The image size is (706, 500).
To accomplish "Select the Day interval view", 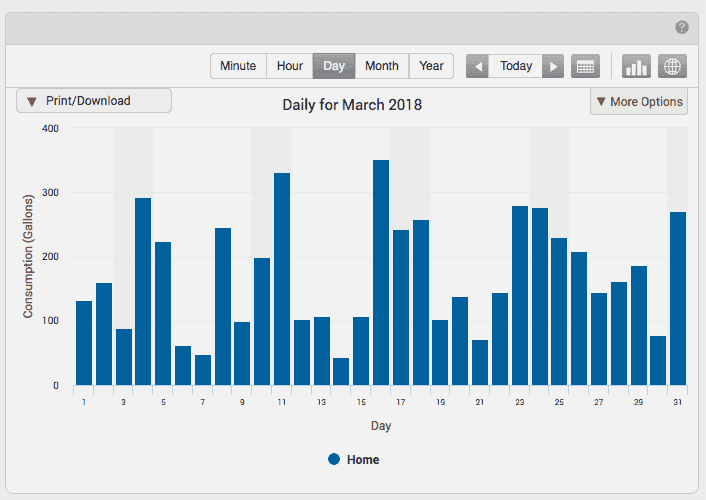I will pyautogui.click(x=334, y=67).
